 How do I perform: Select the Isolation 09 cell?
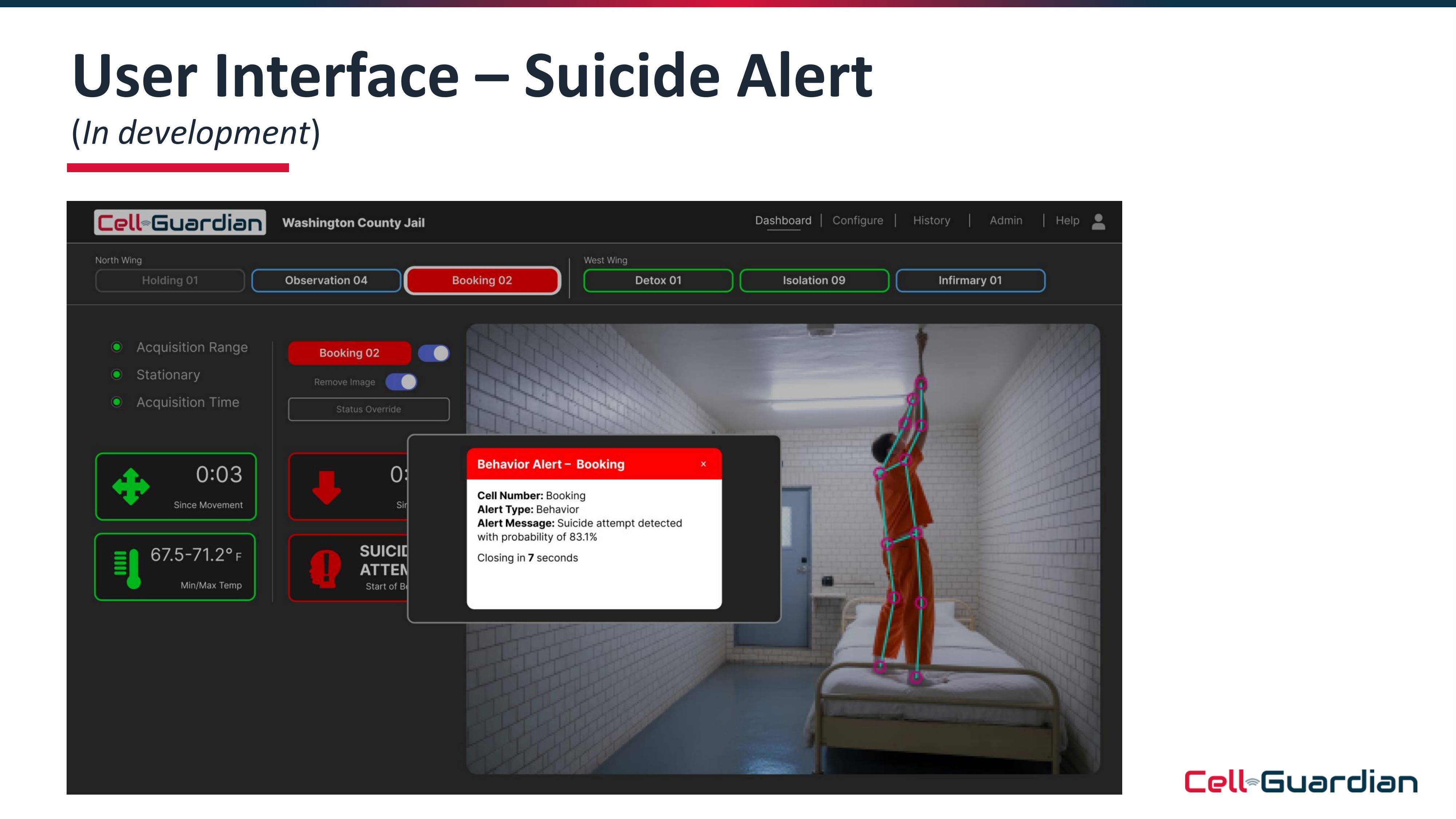pyautogui.click(x=813, y=280)
